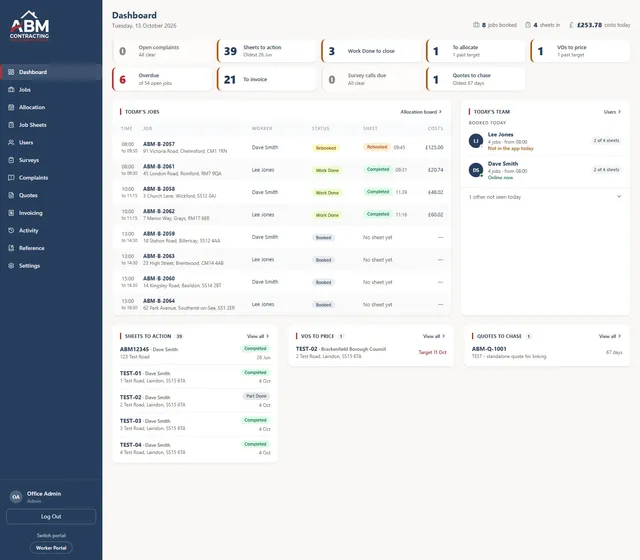Viewport: 640px width, 560px height.
Task: Open job ABM-B-2058 row
Action: coord(282,192)
